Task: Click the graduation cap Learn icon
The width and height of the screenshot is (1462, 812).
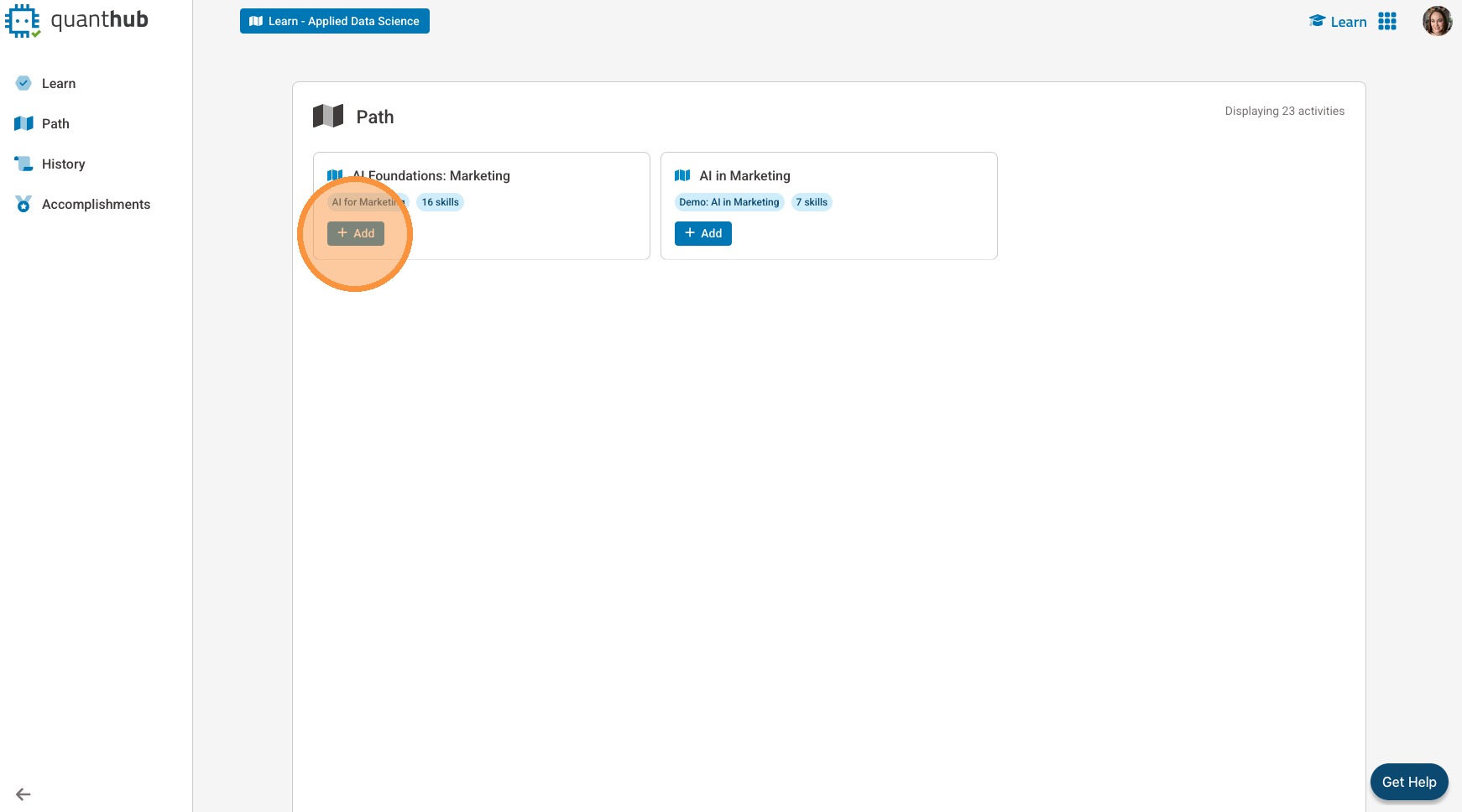Action: [x=1316, y=21]
